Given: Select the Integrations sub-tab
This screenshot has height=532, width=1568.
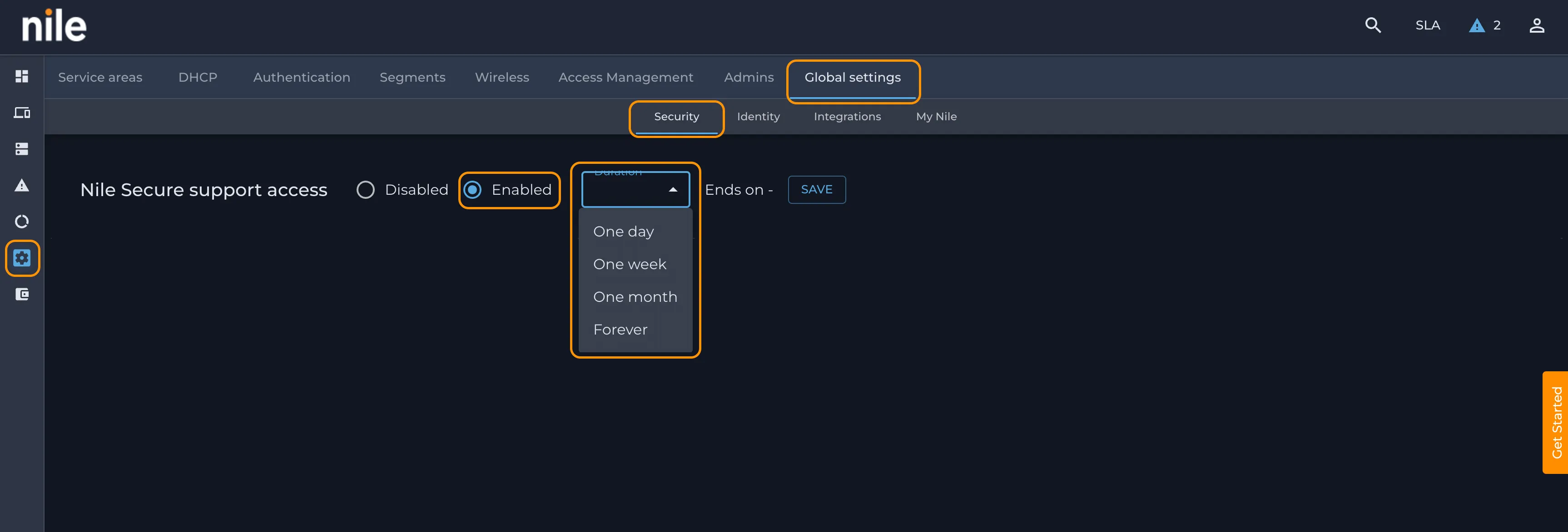Looking at the screenshot, I should pos(847,117).
